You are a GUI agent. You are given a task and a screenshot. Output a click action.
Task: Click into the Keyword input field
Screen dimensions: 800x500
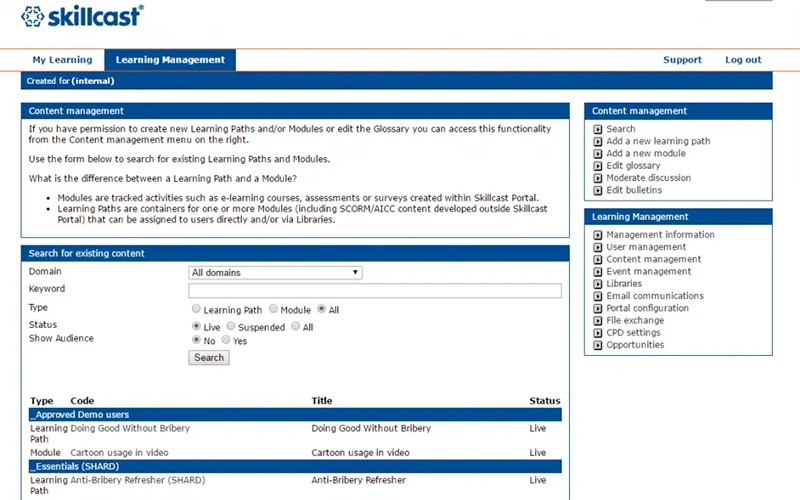tap(374, 290)
